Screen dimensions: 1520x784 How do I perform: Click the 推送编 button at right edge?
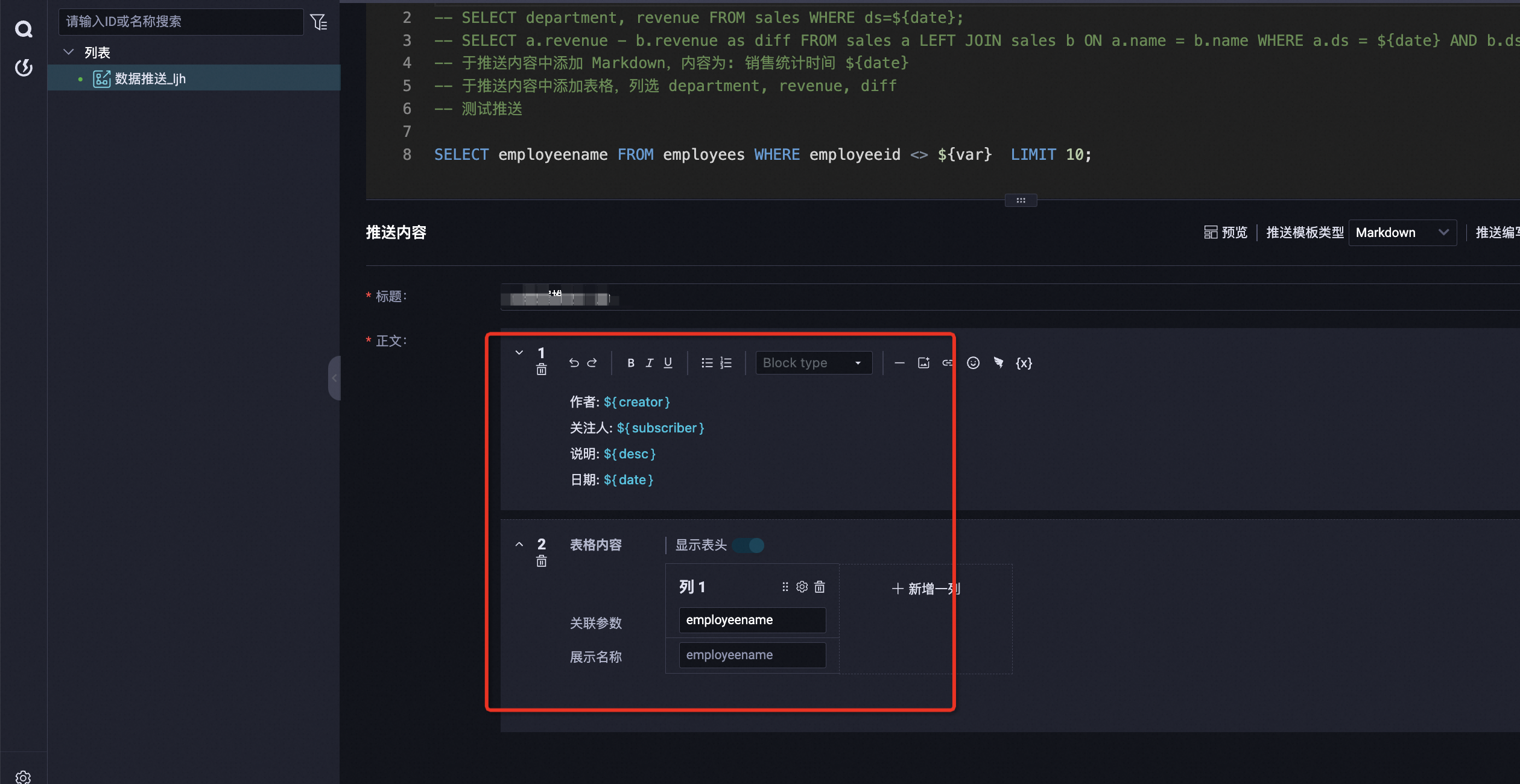(x=1497, y=232)
